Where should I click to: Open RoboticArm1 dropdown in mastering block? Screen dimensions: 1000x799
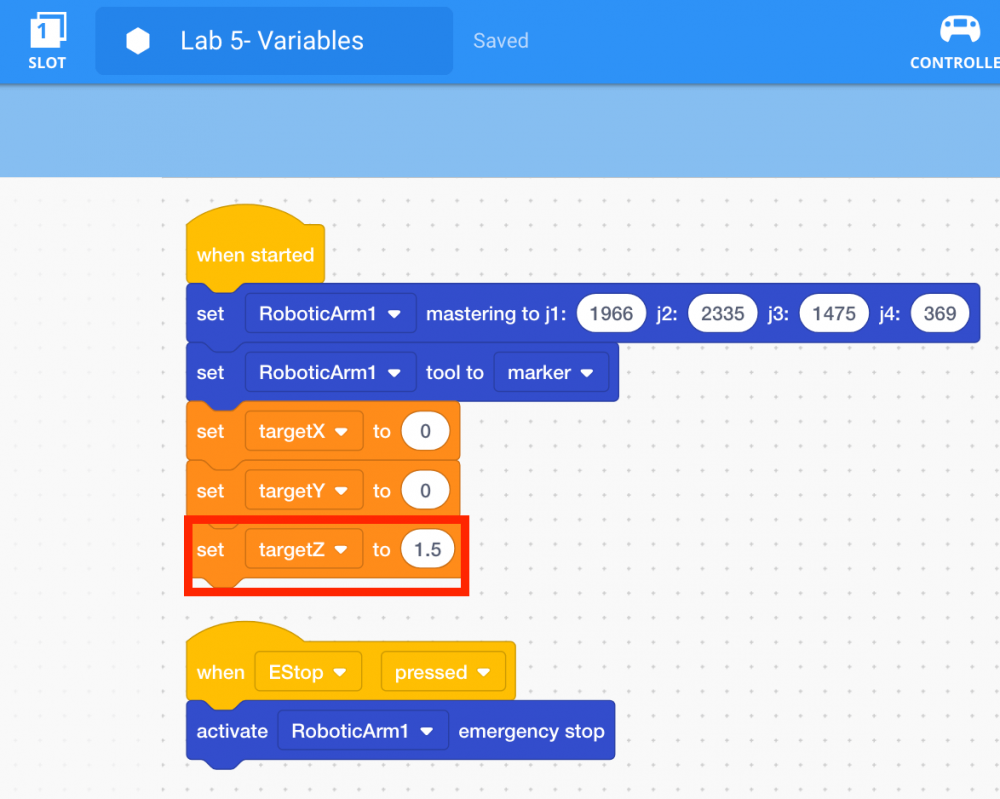point(330,314)
